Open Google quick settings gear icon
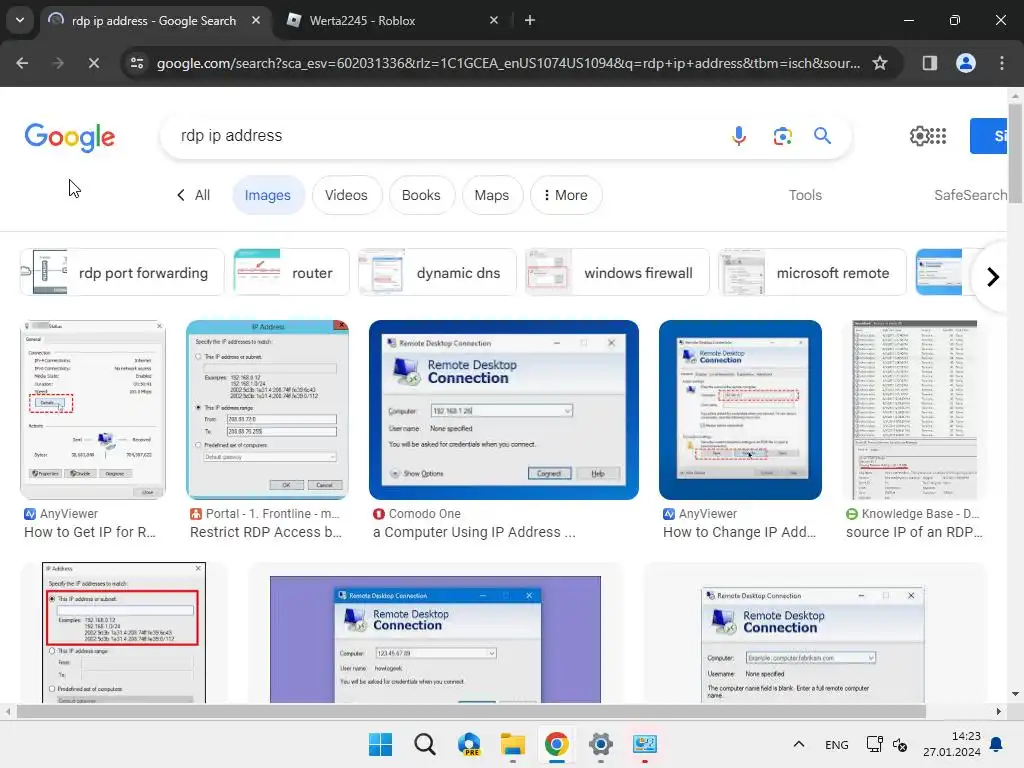The width and height of the screenshot is (1024, 768). (920, 136)
